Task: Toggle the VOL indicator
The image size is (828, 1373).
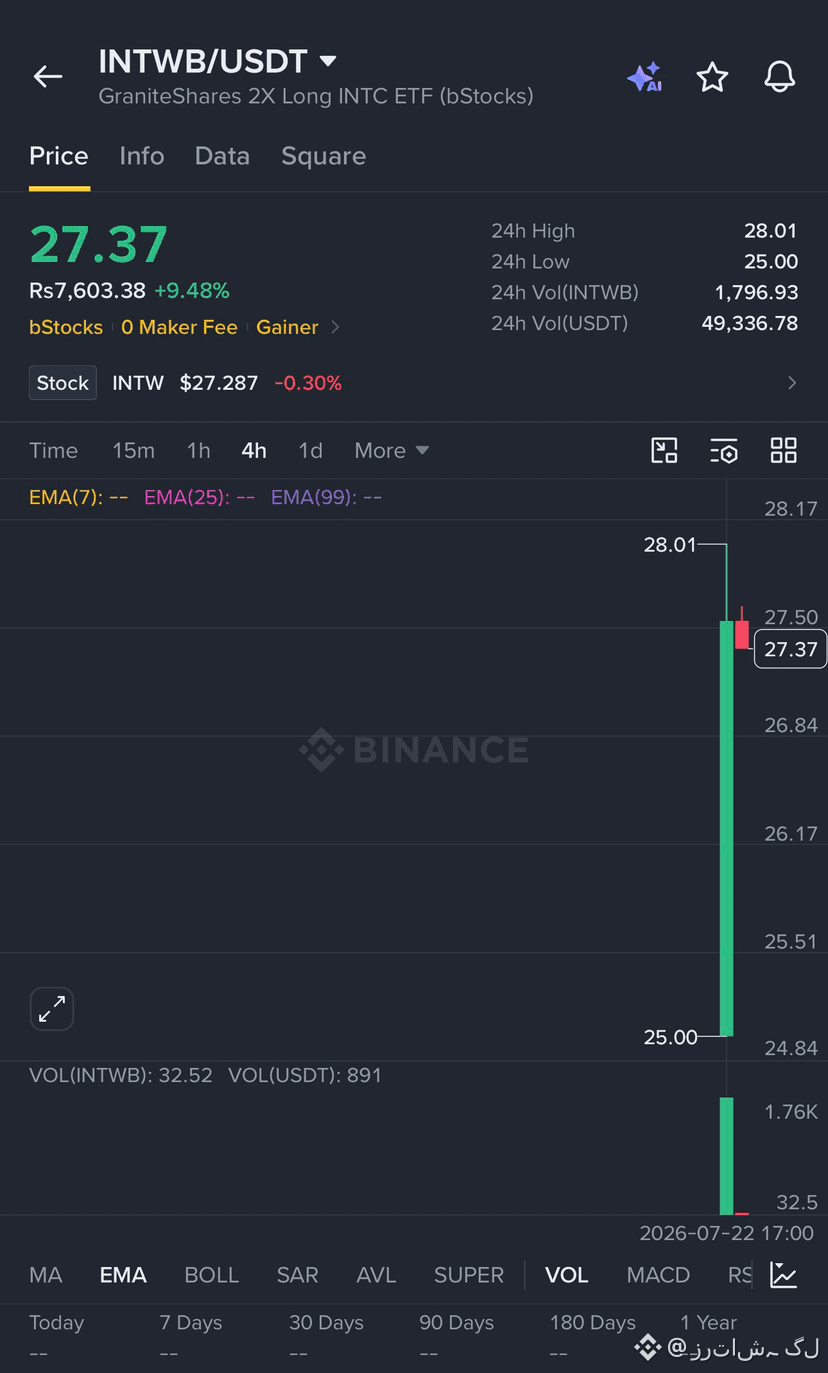Action: 566,1275
